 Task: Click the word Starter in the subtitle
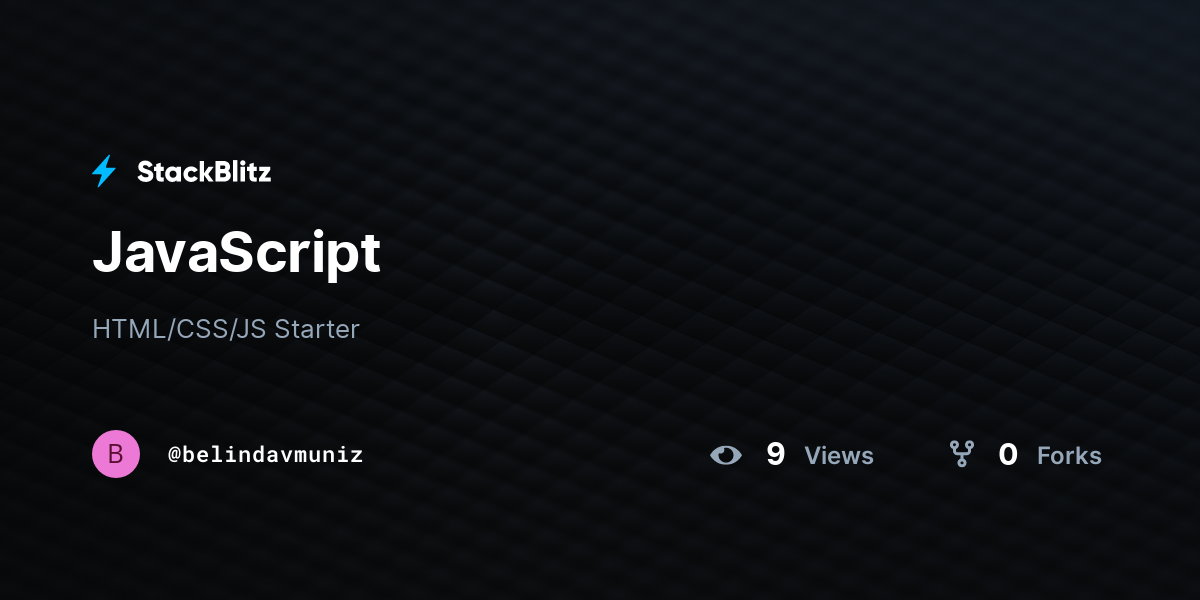click(x=317, y=329)
